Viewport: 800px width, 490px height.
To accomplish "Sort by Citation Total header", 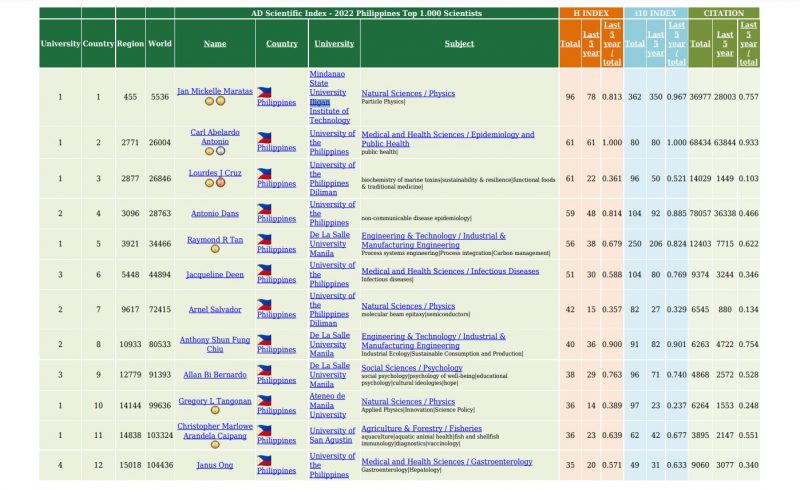I will [700, 44].
